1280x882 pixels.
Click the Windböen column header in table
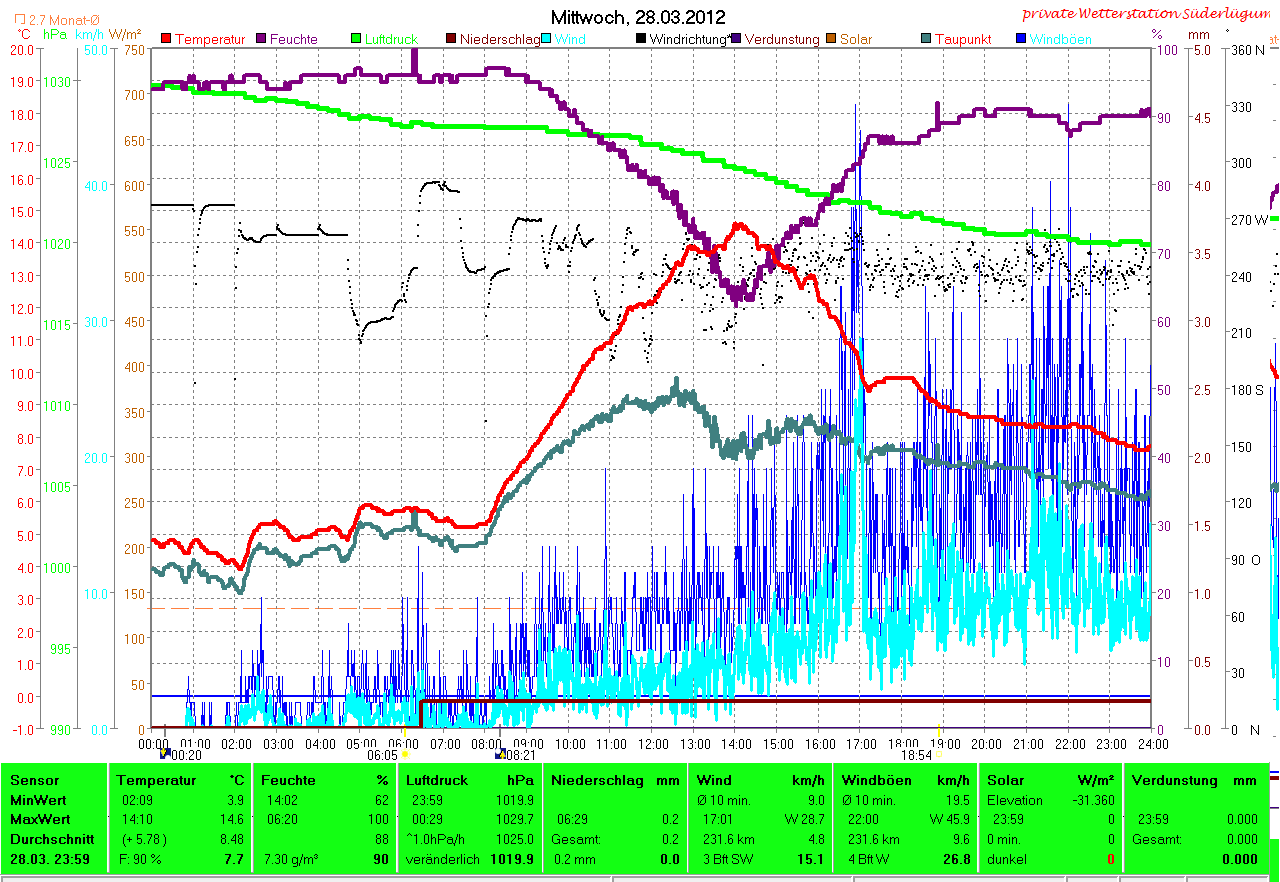pyautogui.click(x=876, y=780)
